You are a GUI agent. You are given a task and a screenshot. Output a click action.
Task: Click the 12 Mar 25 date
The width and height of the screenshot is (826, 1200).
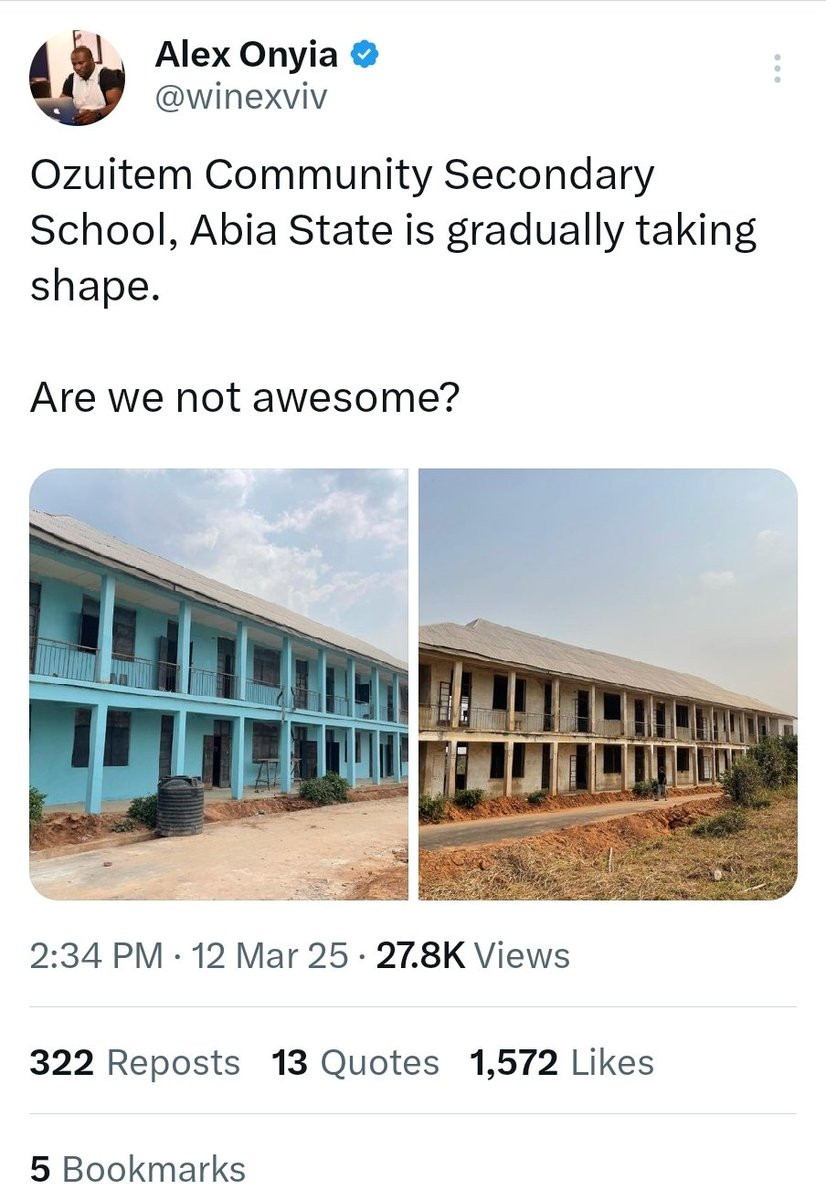272,955
